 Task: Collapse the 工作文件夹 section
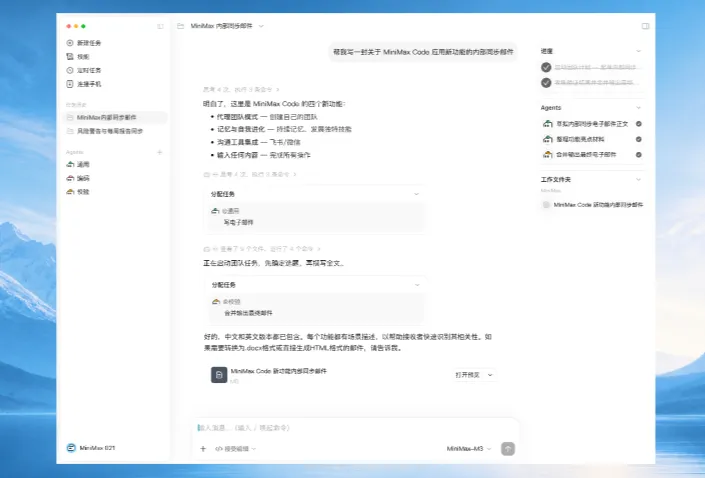click(638, 179)
